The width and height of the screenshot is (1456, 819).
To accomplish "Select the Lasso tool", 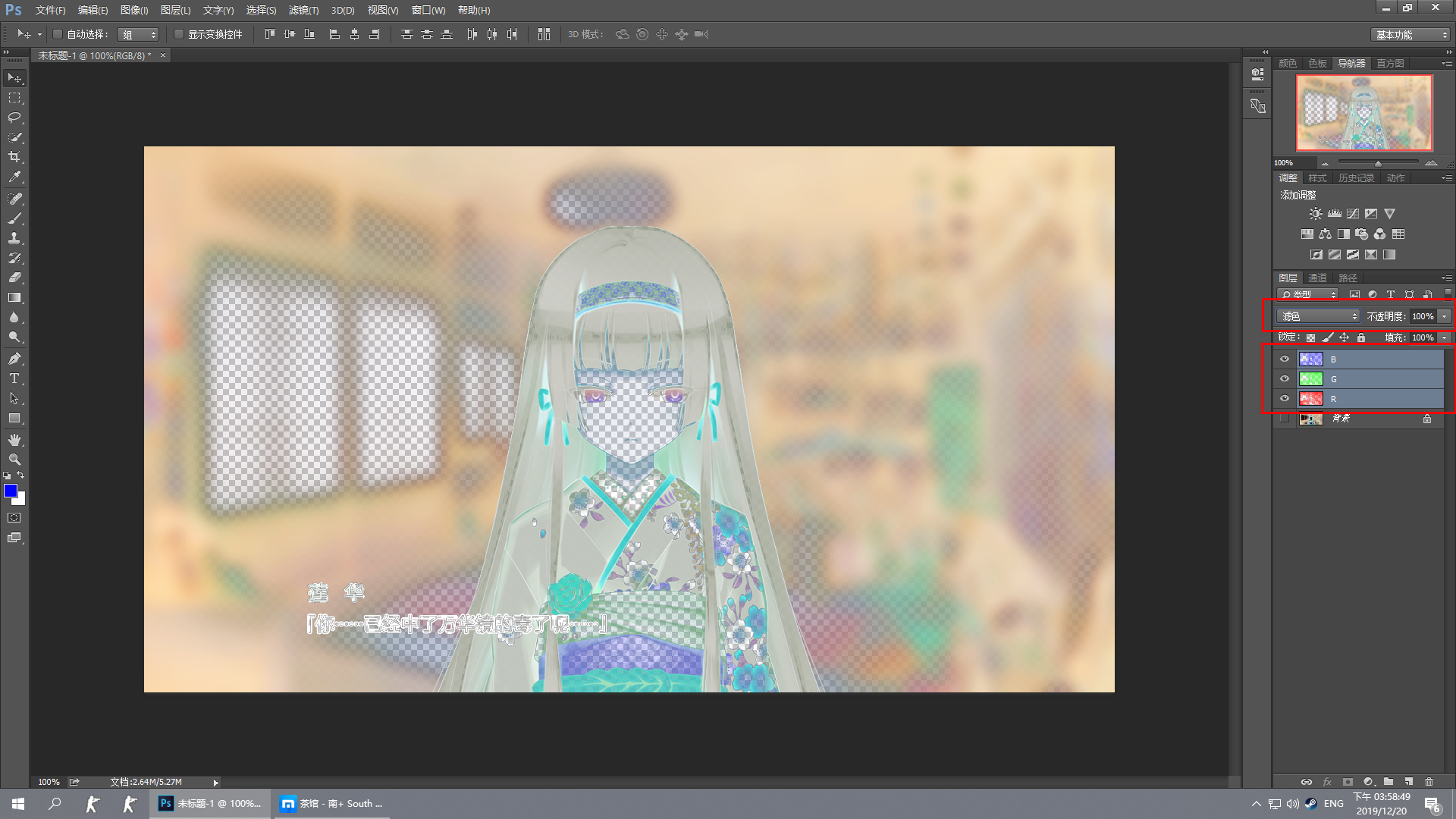I will (x=14, y=118).
